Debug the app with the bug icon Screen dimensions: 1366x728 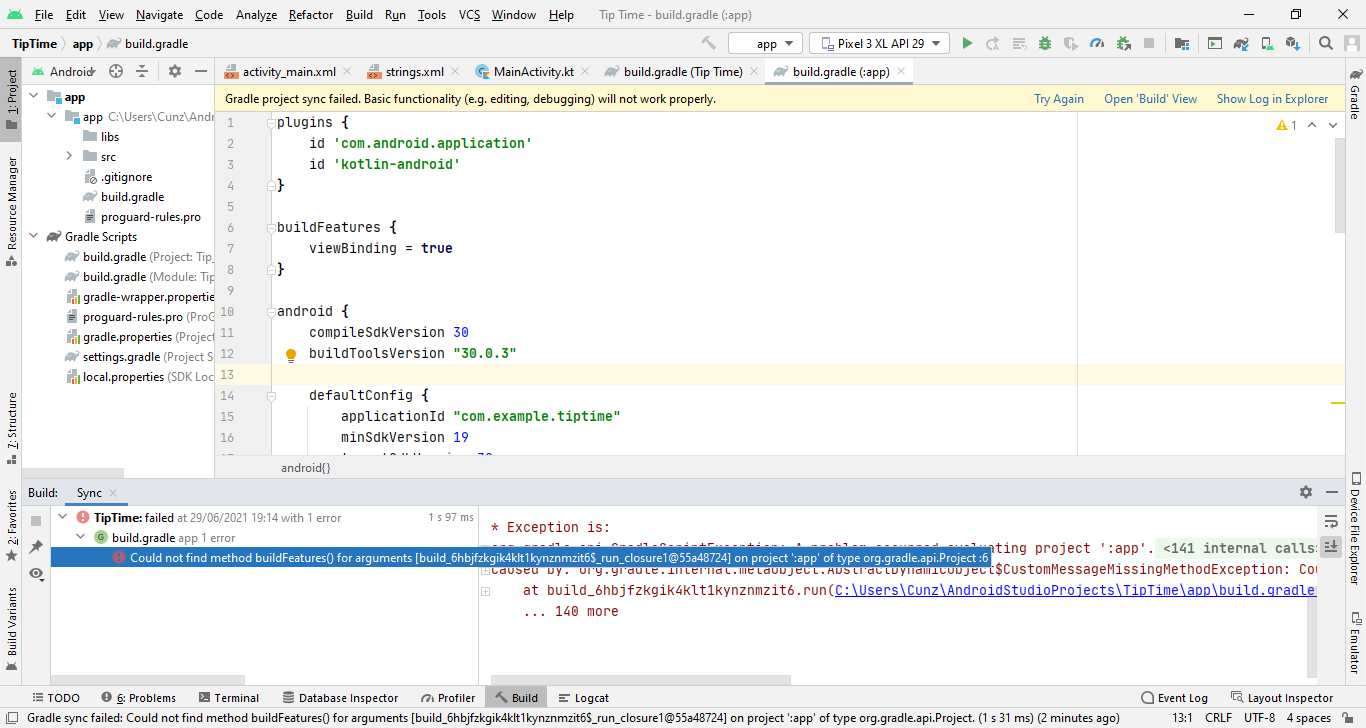point(1043,43)
